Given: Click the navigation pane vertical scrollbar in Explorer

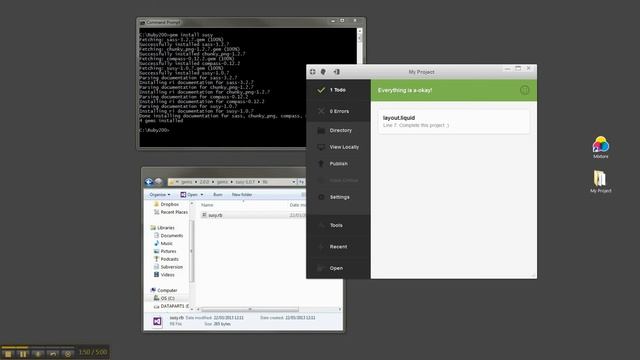Looking at the screenshot, I should pos(191,251).
